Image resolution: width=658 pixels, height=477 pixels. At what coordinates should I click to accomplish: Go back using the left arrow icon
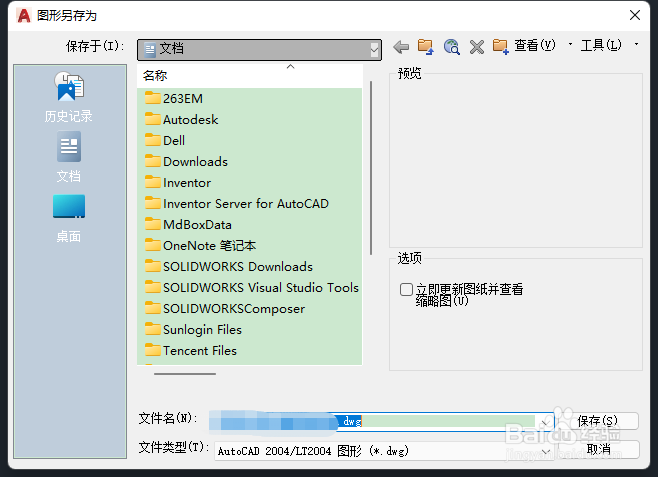coord(401,47)
